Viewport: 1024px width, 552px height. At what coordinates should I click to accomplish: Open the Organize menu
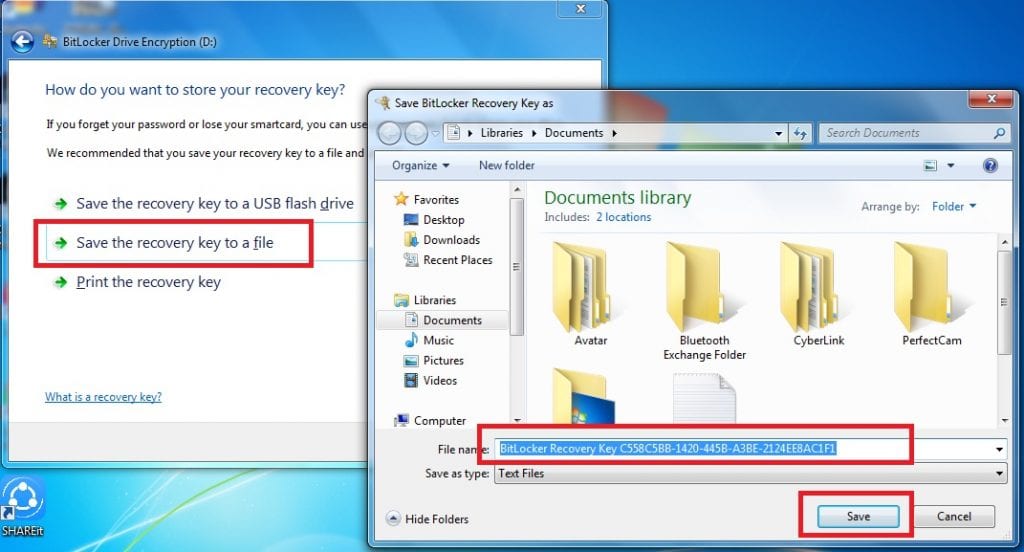pos(420,165)
